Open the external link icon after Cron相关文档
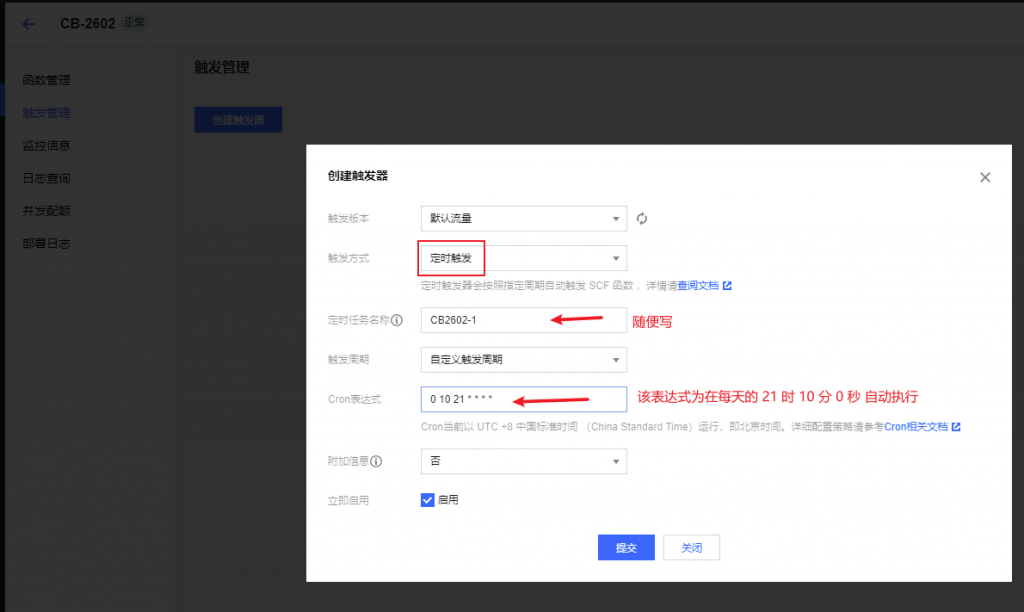Viewport: 1024px width, 612px height. tap(956, 427)
